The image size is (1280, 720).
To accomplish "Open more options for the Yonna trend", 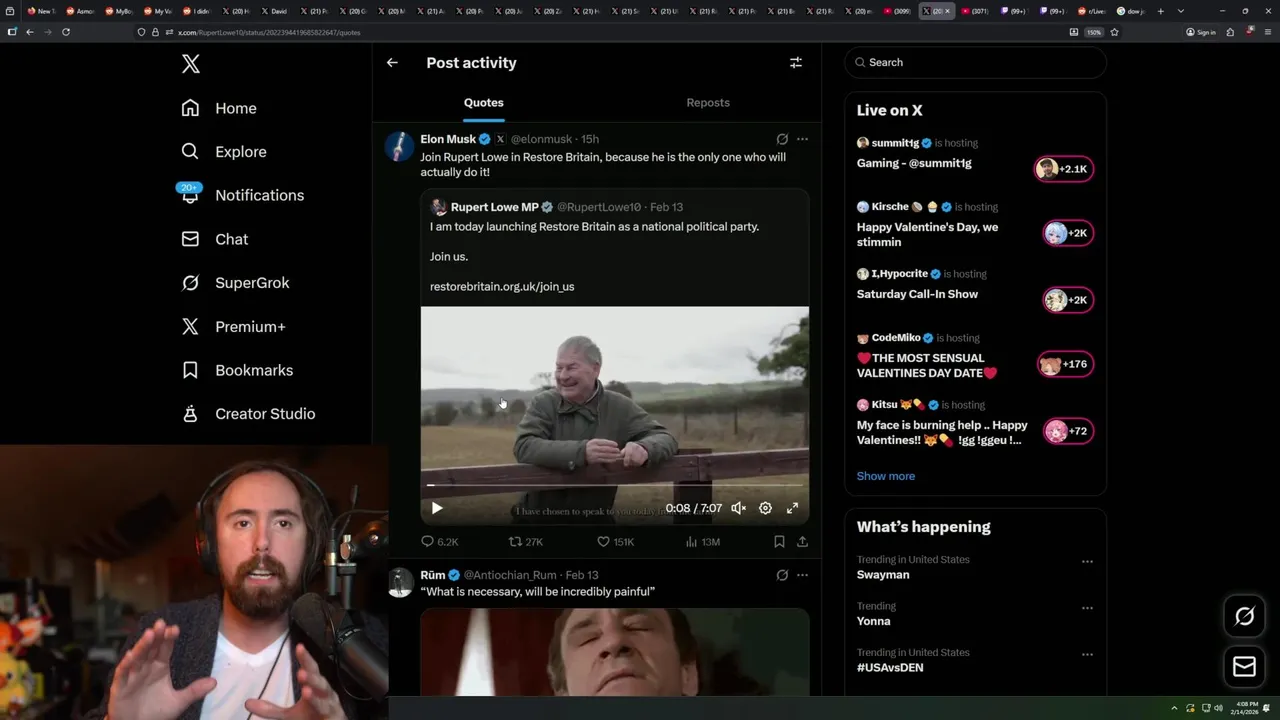I will tap(1087, 608).
